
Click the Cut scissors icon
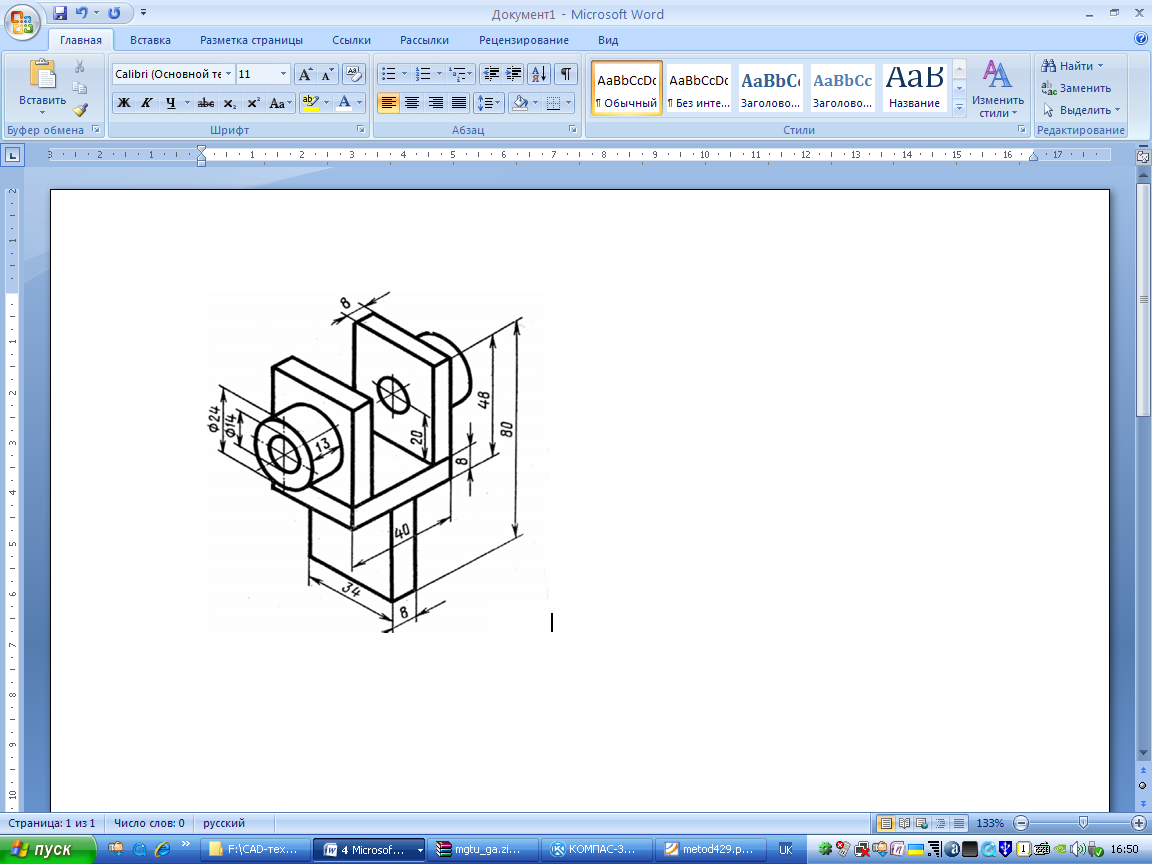click(x=80, y=66)
